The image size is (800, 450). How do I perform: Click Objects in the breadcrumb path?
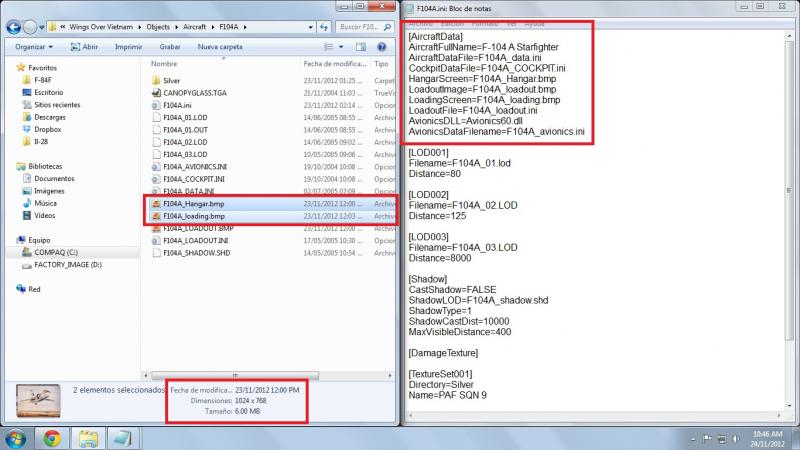(x=158, y=27)
